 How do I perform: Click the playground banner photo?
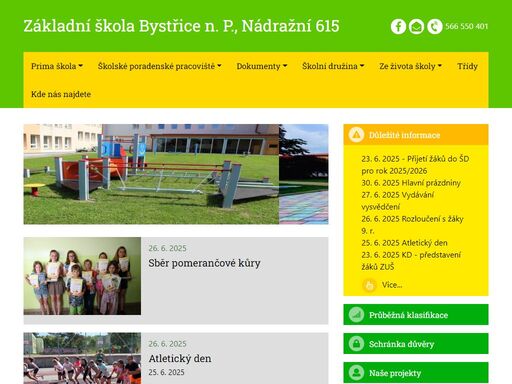(176, 174)
